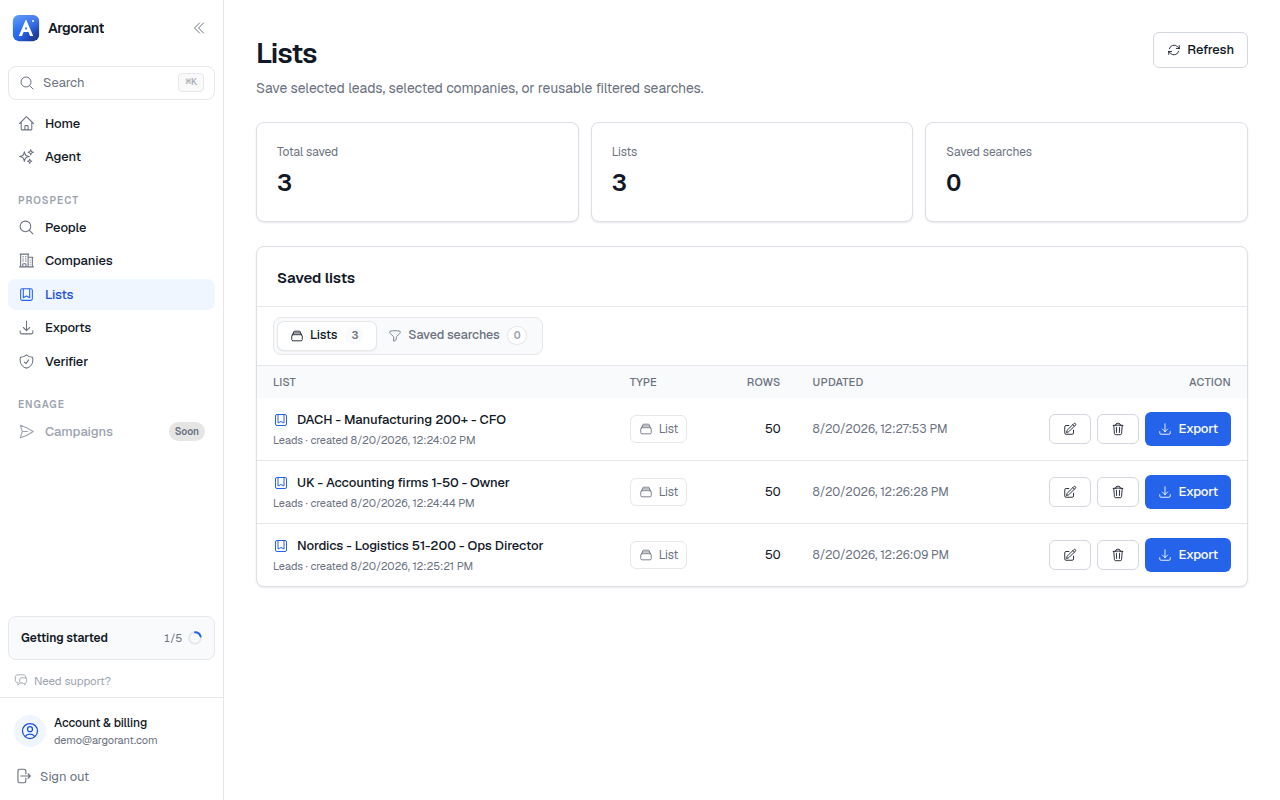Sign out of the account
The height and width of the screenshot is (800, 1280).
click(53, 777)
